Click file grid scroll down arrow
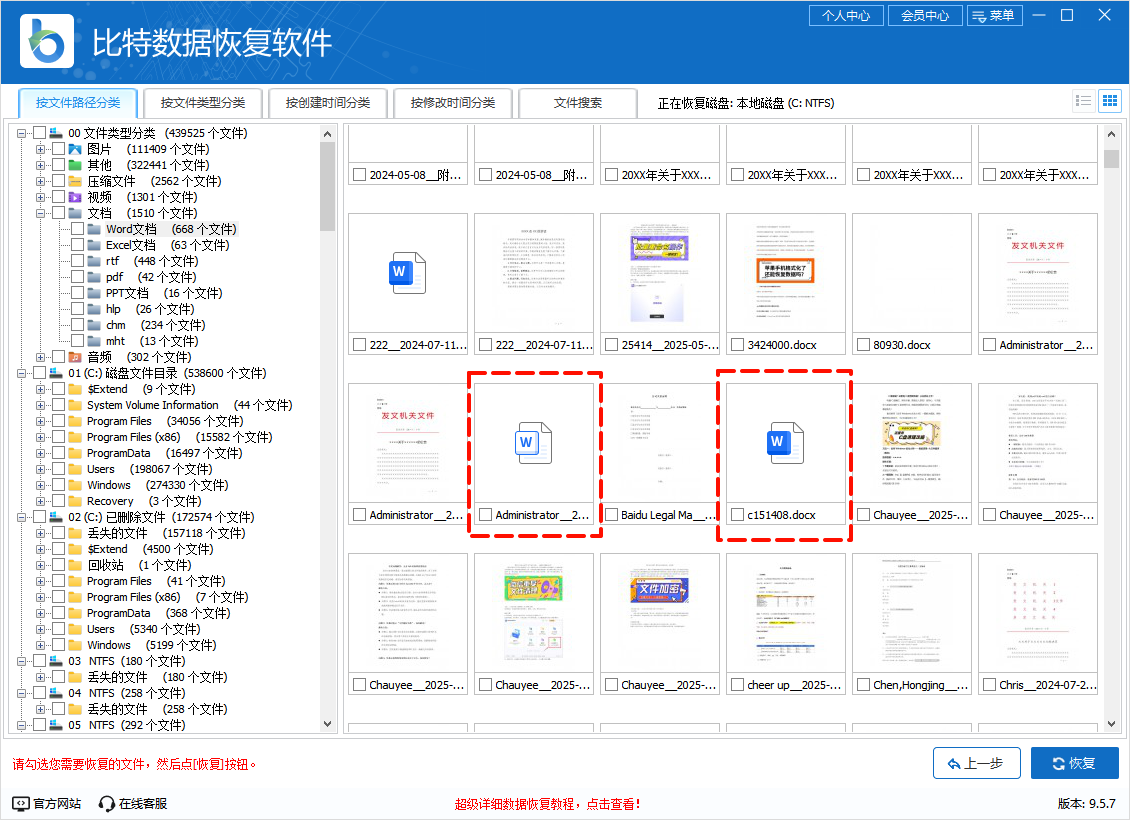This screenshot has width=1130, height=820. pos(1111,724)
